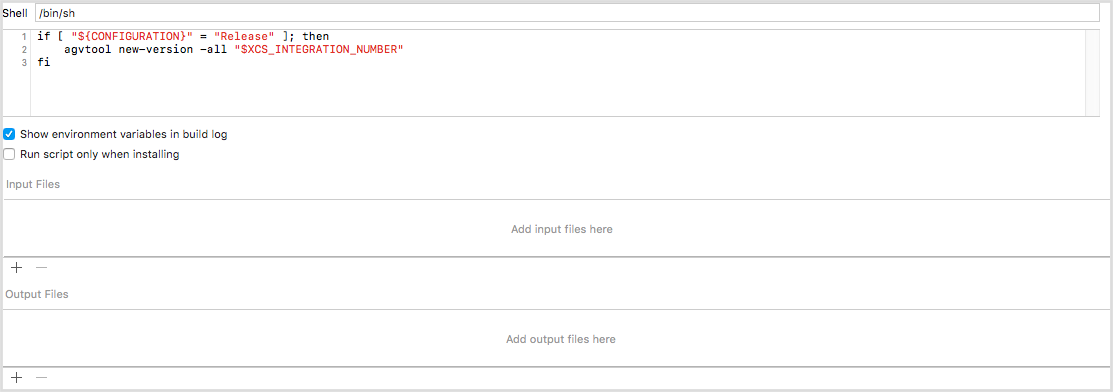Select line number 1 in the gutter

point(24,36)
